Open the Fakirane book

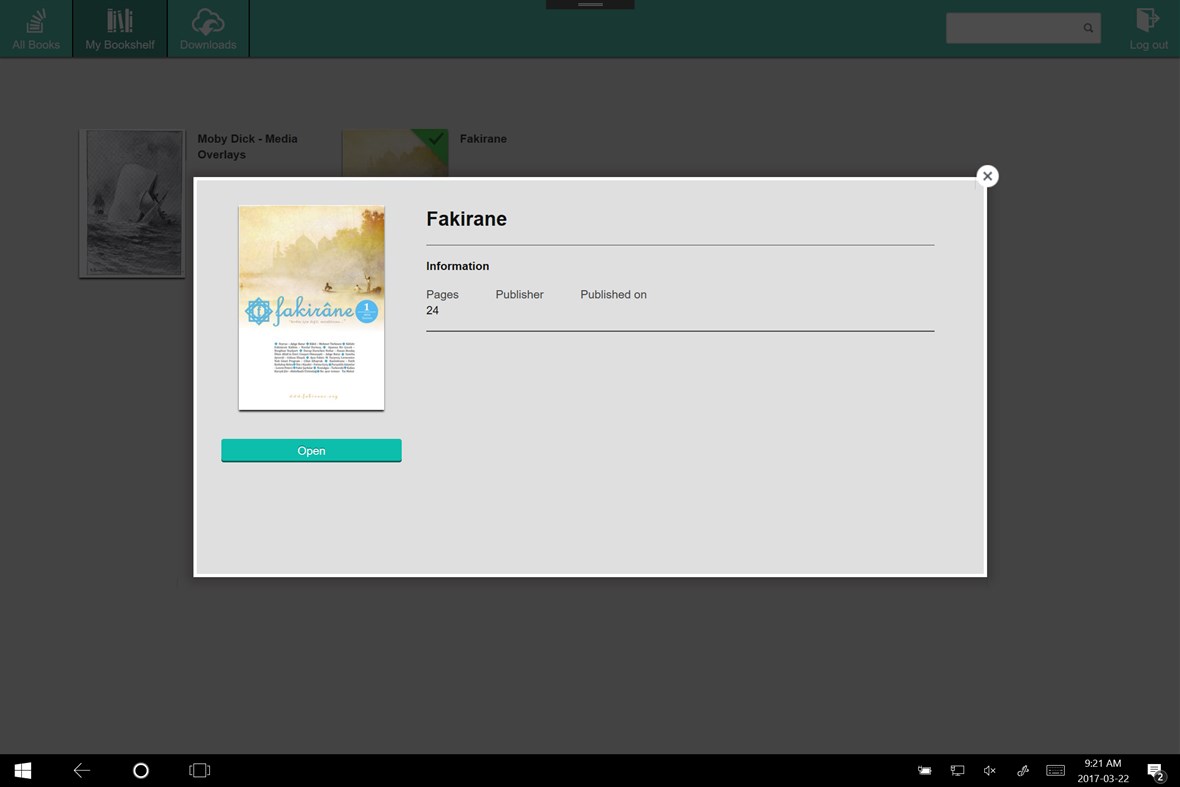click(x=311, y=450)
